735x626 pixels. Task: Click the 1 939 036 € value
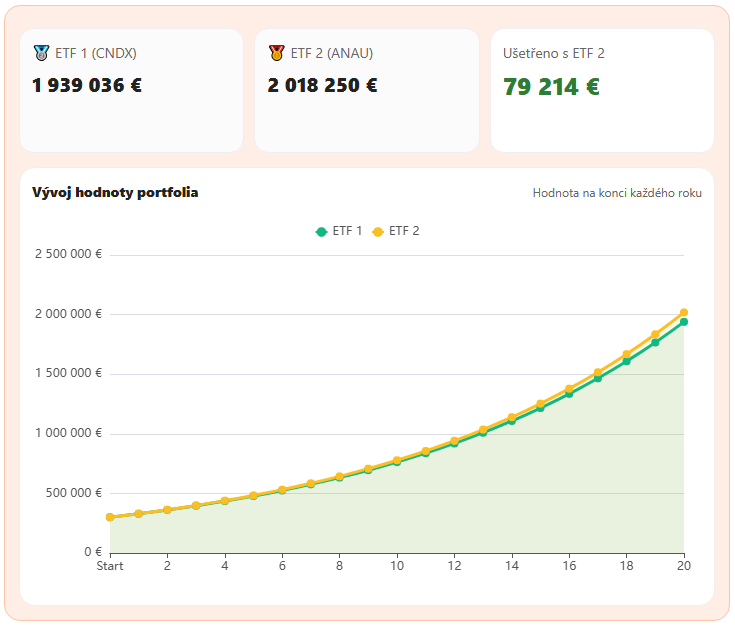[x=87, y=85]
